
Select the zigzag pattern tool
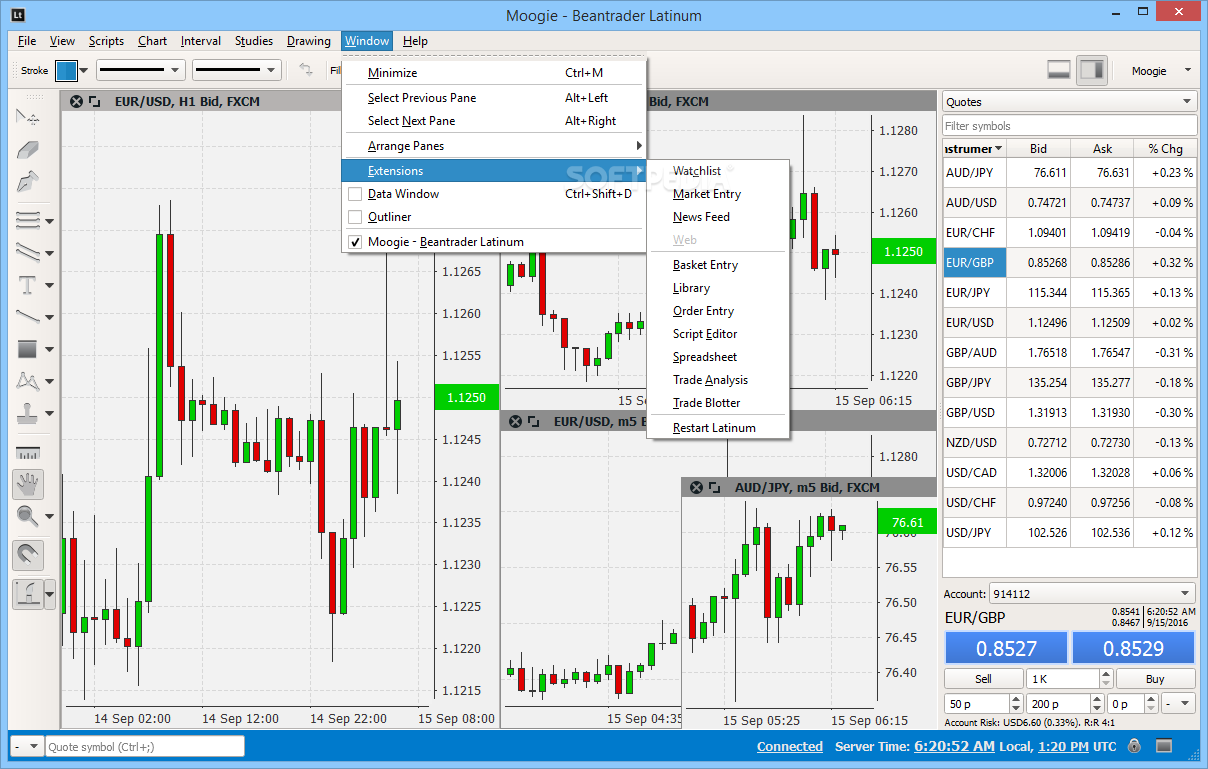click(x=28, y=381)
